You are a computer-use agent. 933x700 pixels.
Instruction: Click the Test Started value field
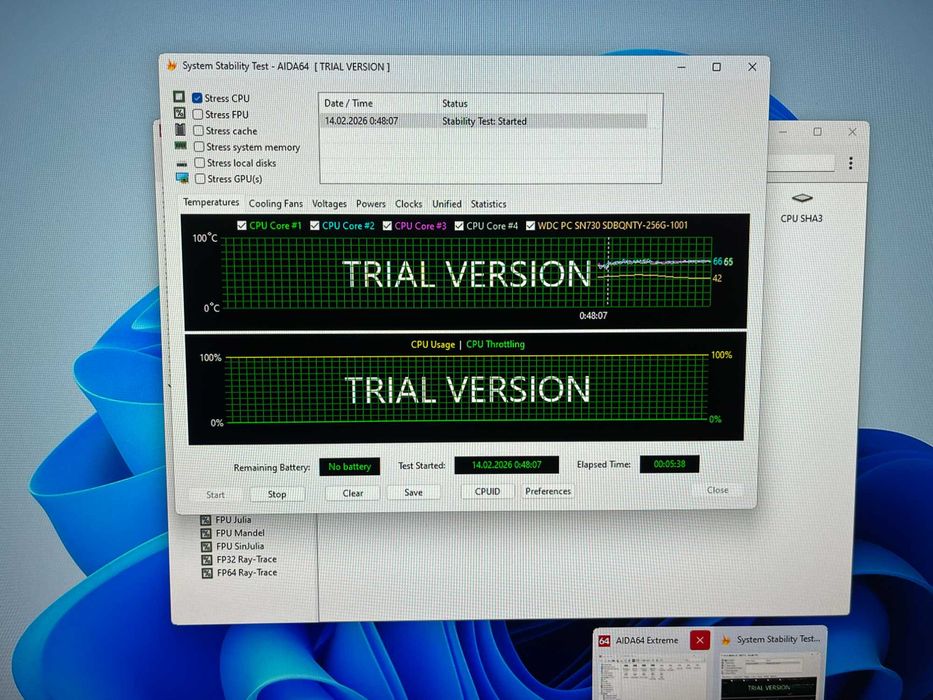coord(506,465)
